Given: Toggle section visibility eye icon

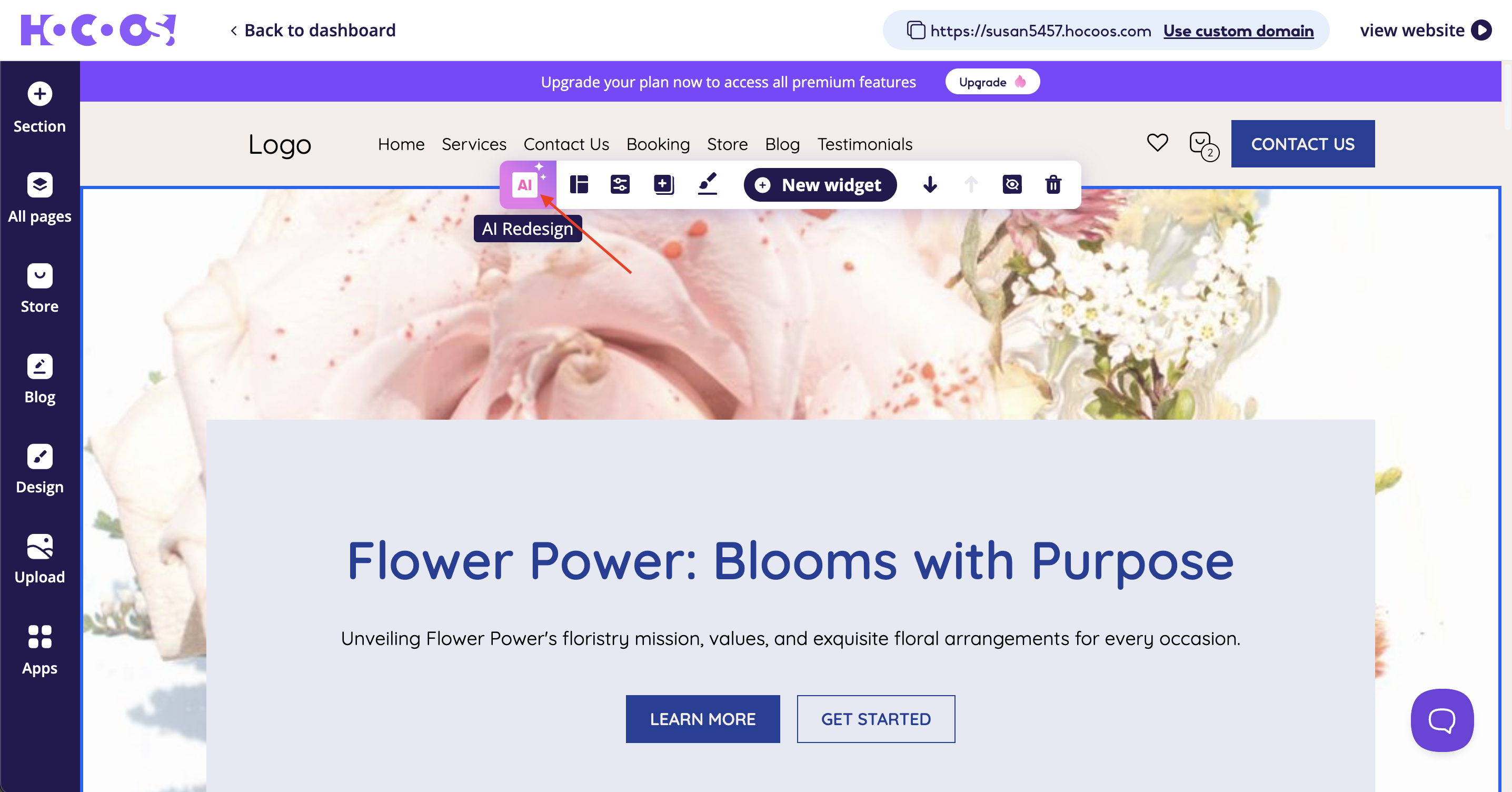Looking at the screenshot, I should coord(1011,185).
